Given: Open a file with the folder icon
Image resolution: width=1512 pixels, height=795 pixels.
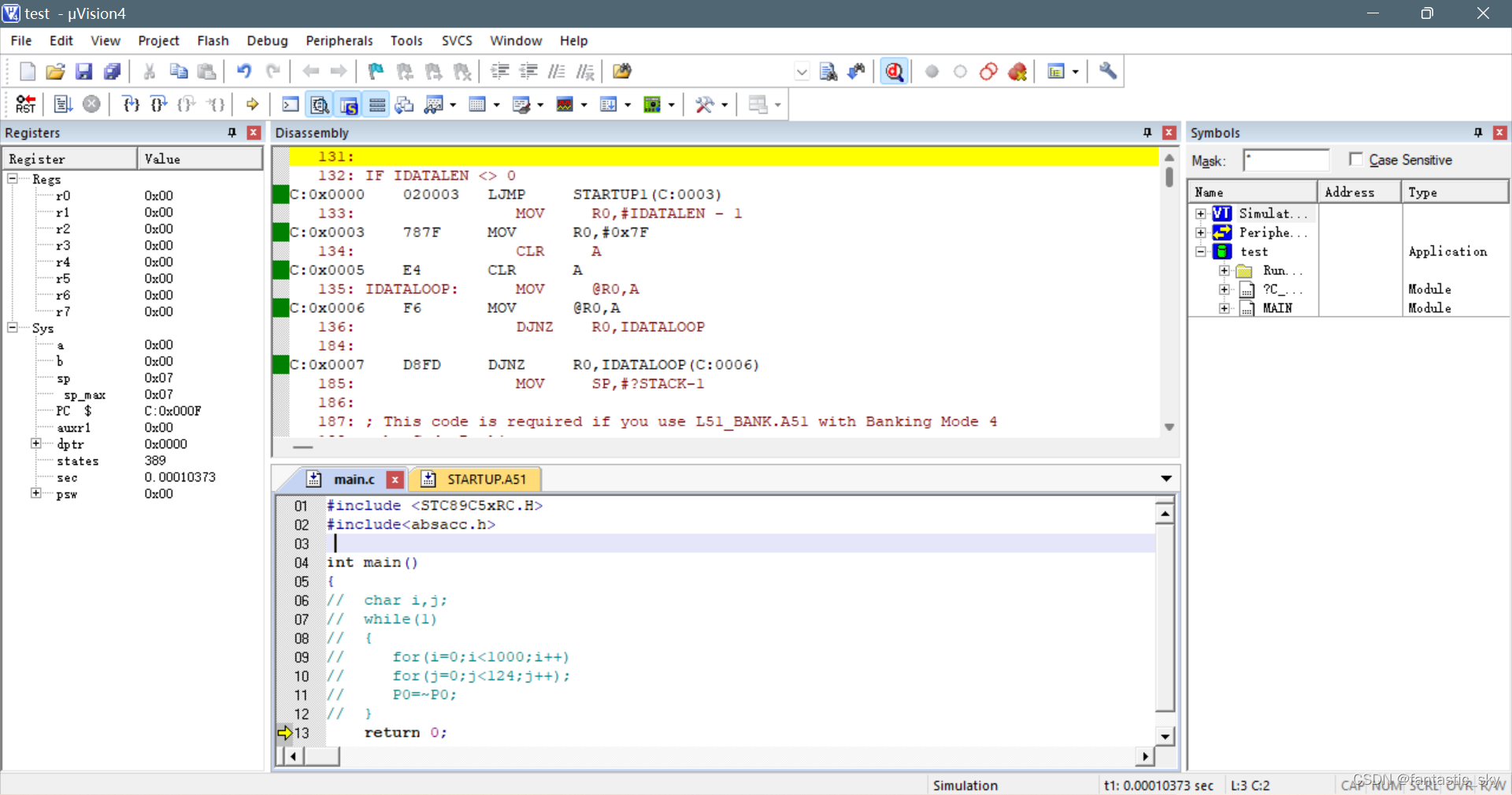Looking at the screenshot, I should (55, 71).
